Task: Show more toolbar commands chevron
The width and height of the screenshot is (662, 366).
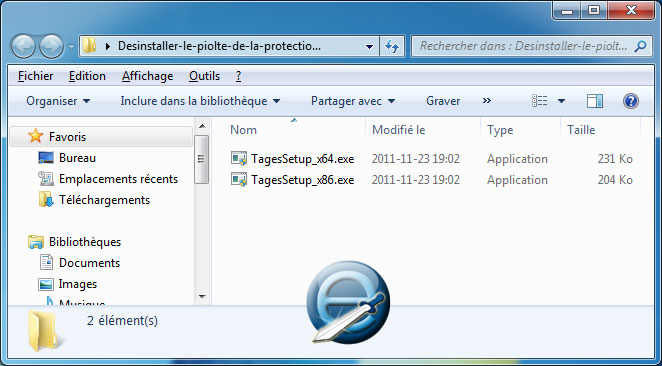Action: (487, 100)
